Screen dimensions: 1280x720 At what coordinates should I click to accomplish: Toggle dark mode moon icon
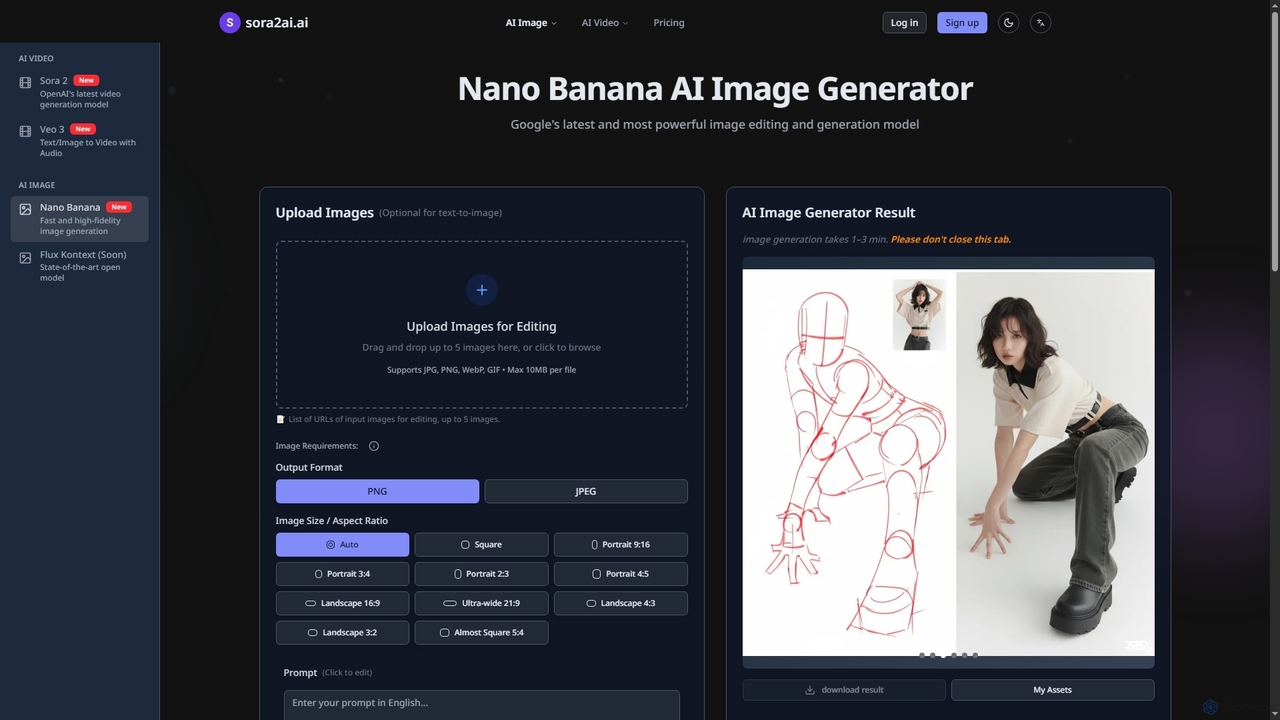pos(1008,22)
